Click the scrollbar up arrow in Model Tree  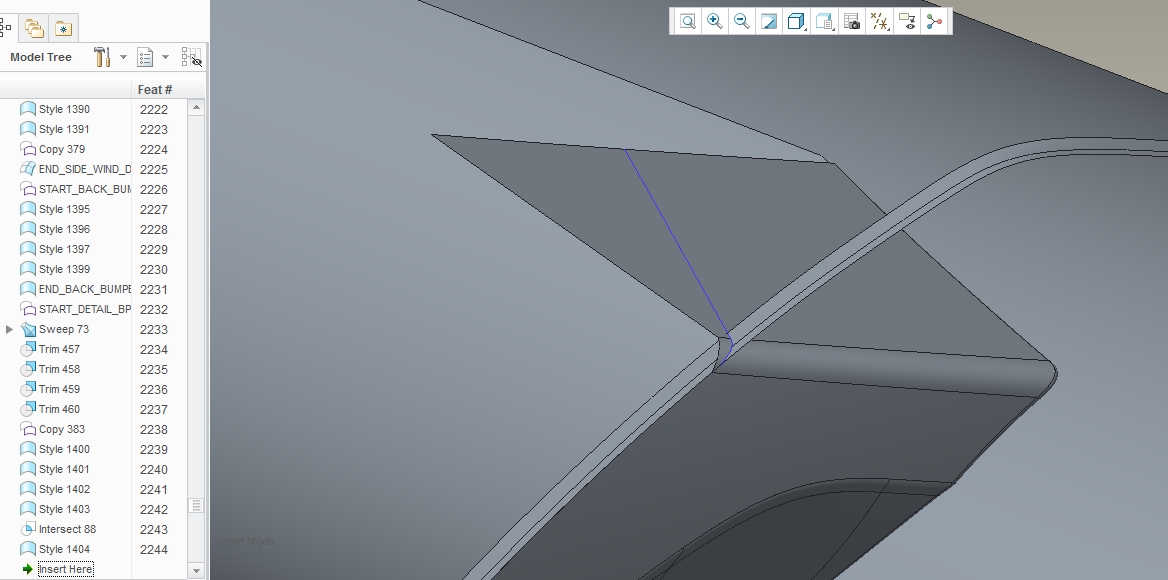point(196,108)
